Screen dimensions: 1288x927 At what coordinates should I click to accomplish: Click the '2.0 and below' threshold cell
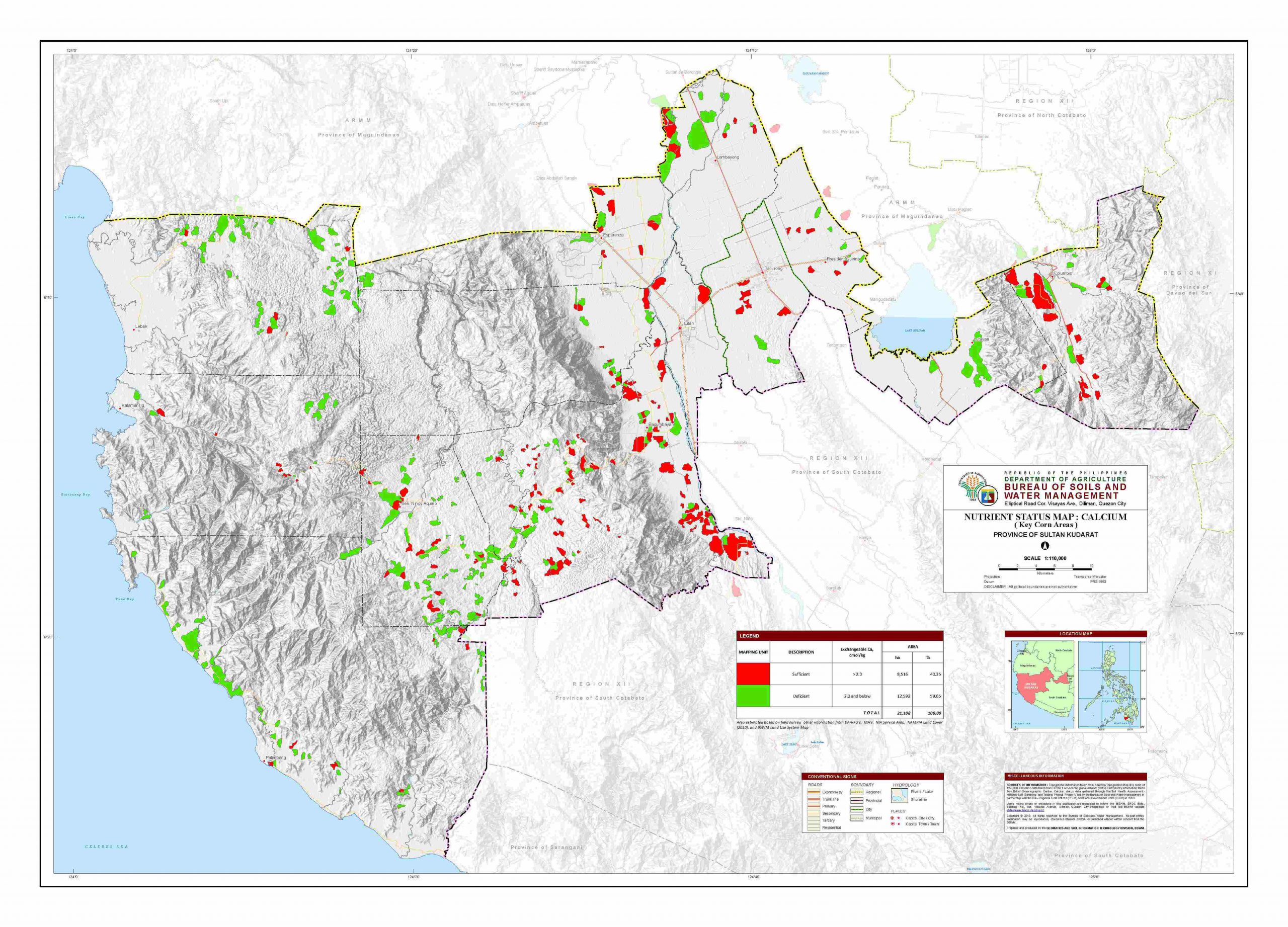pyautogui.click(x=857, y=696)
